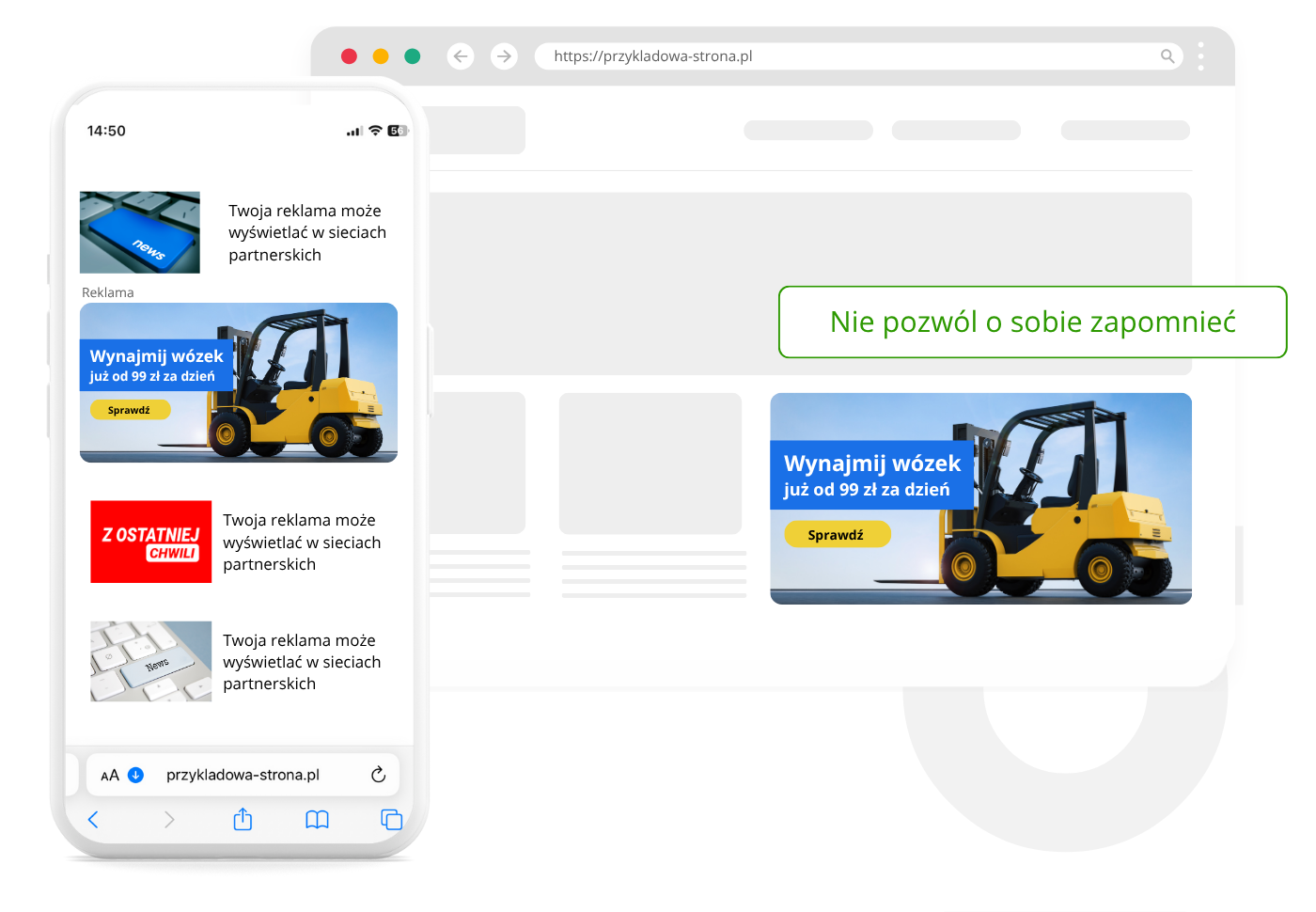This screenshot has height=912, width=1316.
Task: Tap przykladowa-strona.pl in mobile address bar
Action: click(x=243, y=775)
